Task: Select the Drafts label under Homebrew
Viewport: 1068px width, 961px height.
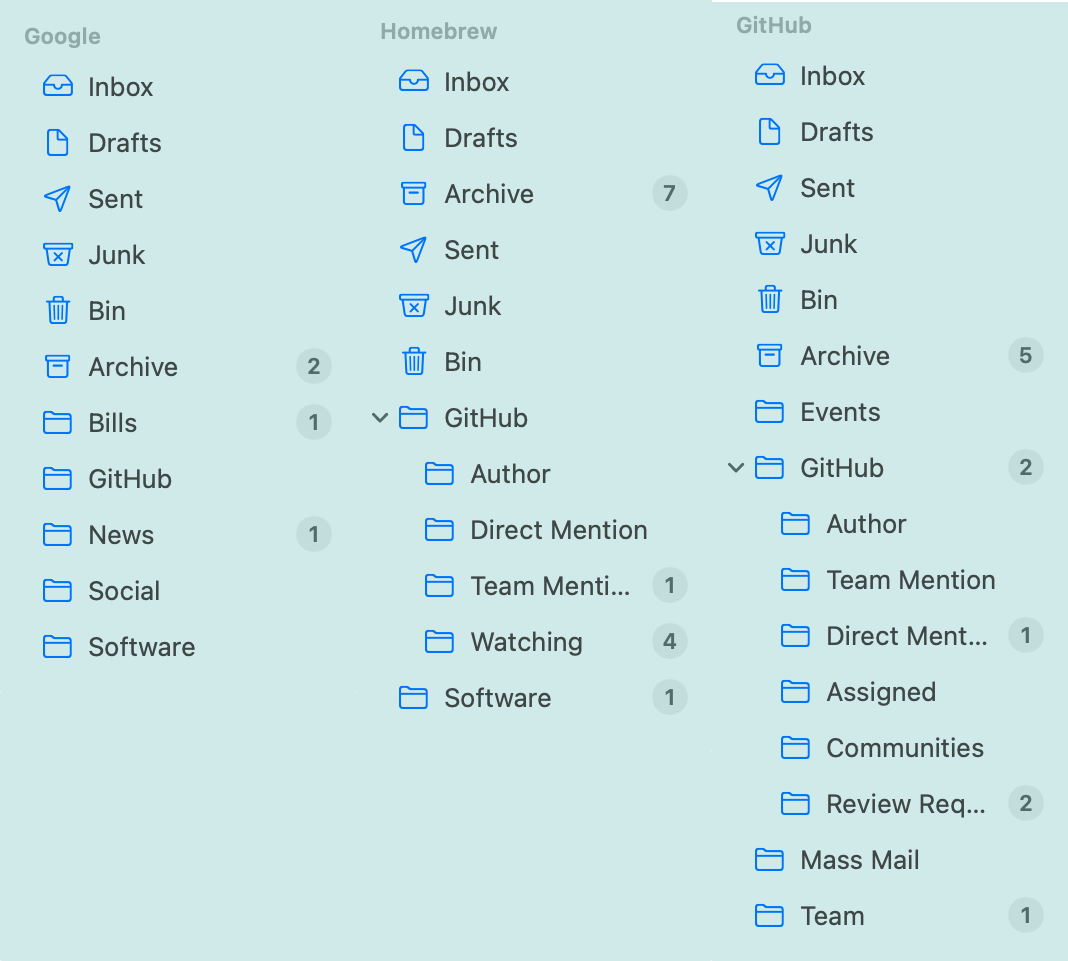Action: (x=481, y=138)
